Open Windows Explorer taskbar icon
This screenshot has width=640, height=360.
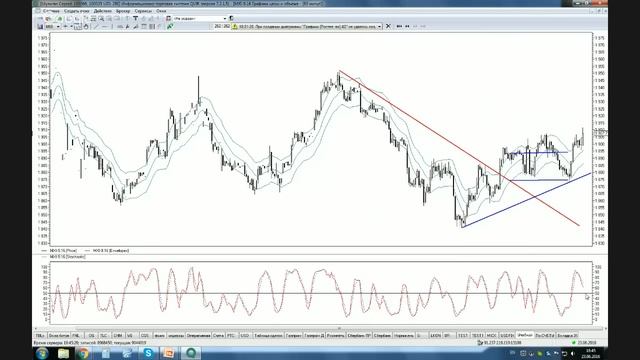[63, 353]
